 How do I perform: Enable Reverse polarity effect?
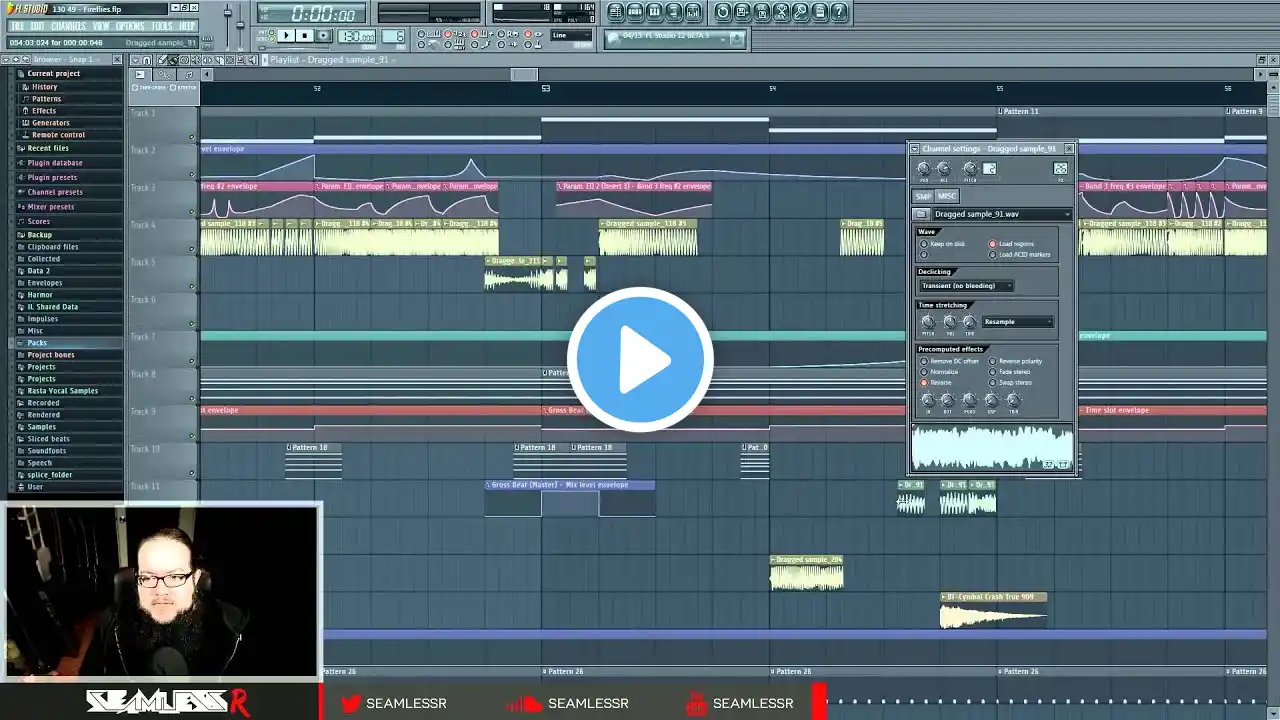coord(993,361)
